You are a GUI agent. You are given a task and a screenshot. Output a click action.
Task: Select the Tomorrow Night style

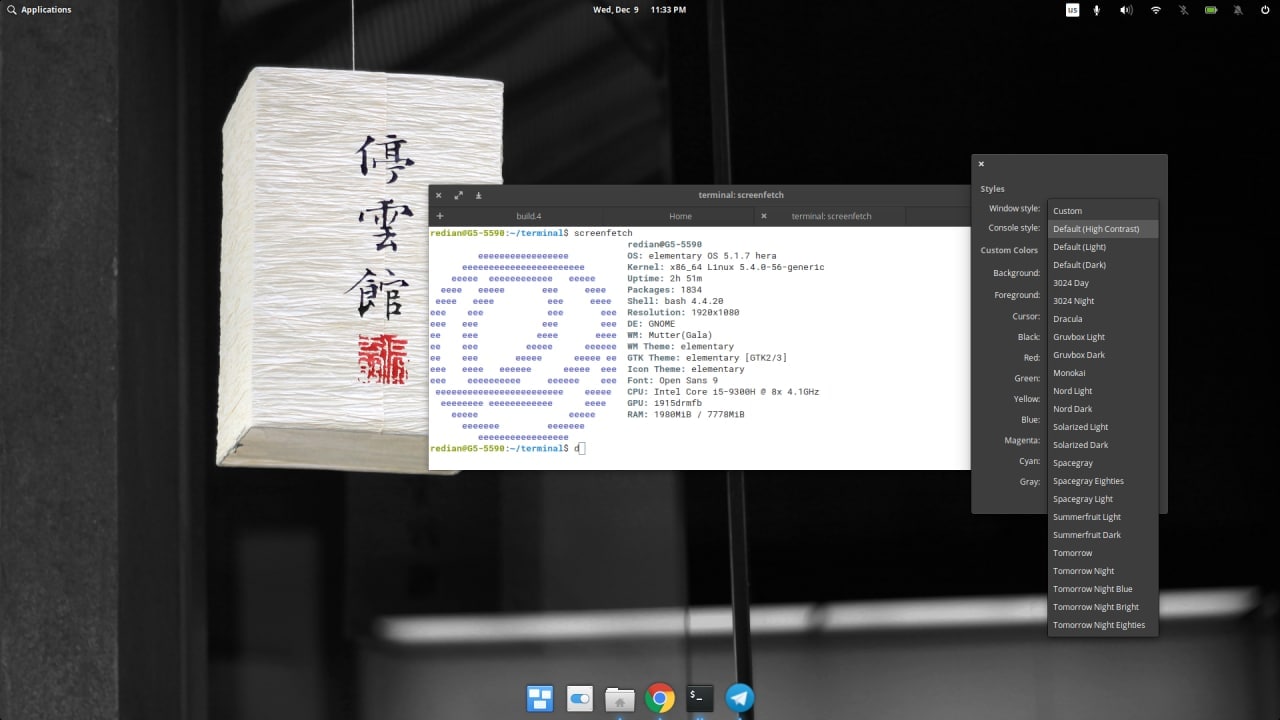pos(1103,571)
